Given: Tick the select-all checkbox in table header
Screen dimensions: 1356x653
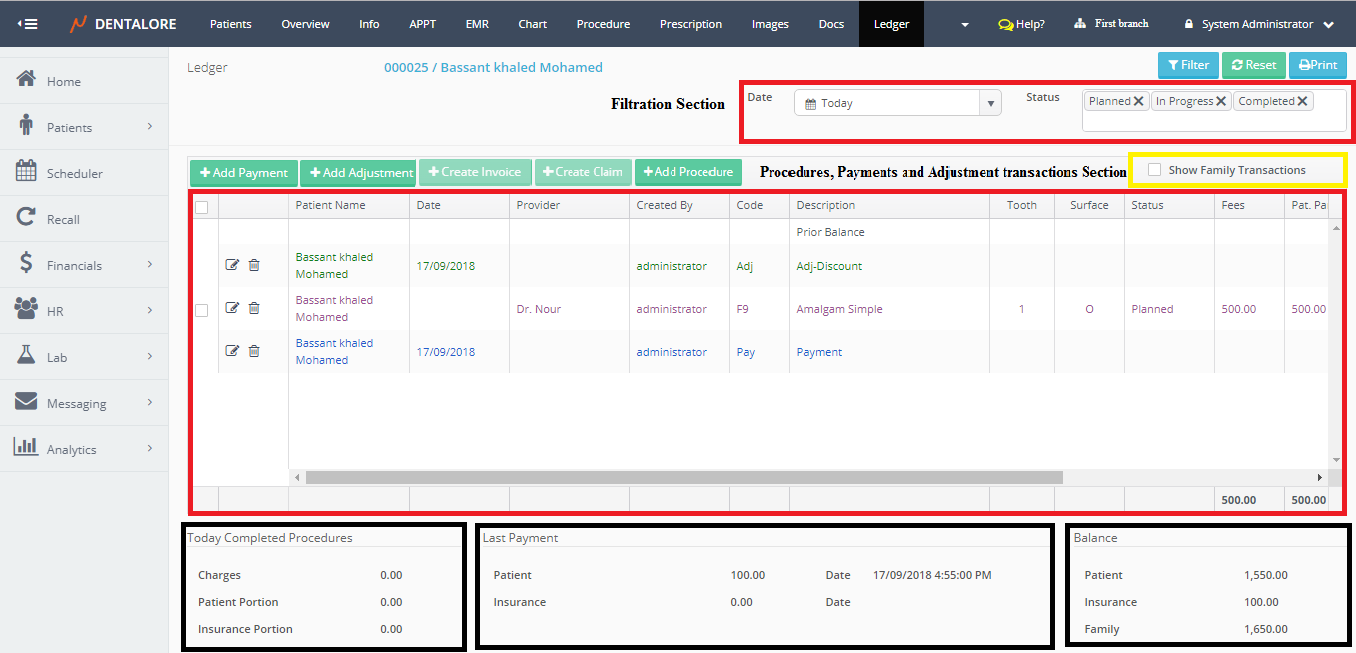Looking at the screenshot, I should (202, 207).
